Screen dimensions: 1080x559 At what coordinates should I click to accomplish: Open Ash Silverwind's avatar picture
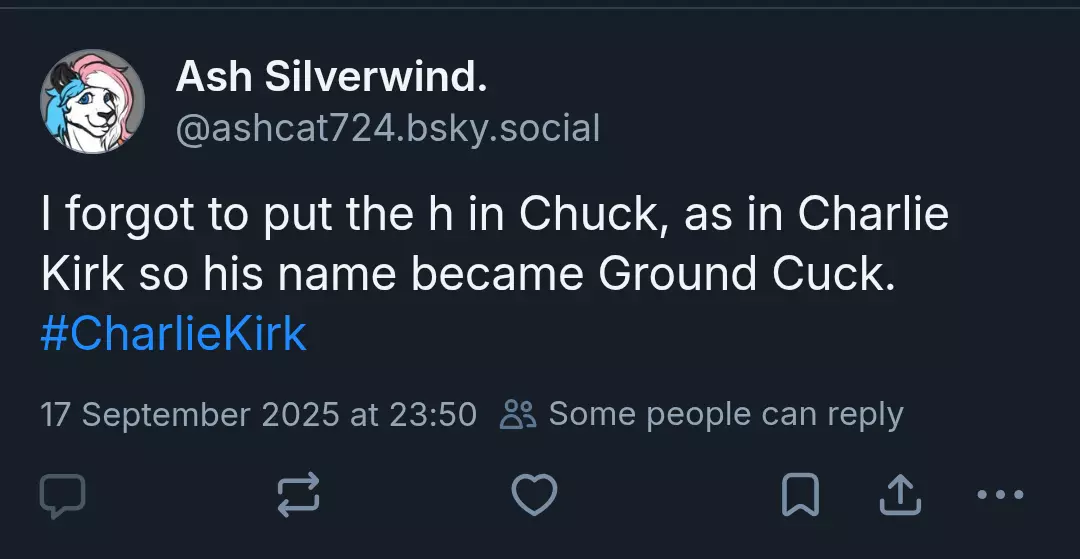click(x=92, y=101)
